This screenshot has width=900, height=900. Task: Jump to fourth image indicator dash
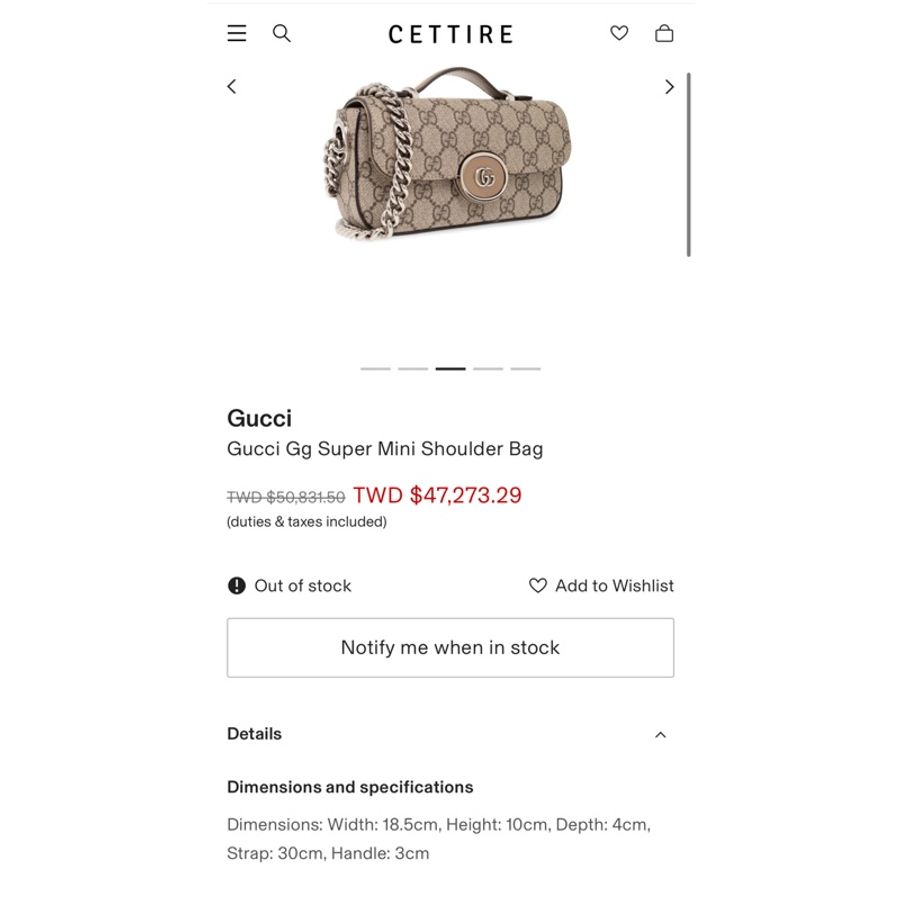click(x=488, y=368)
